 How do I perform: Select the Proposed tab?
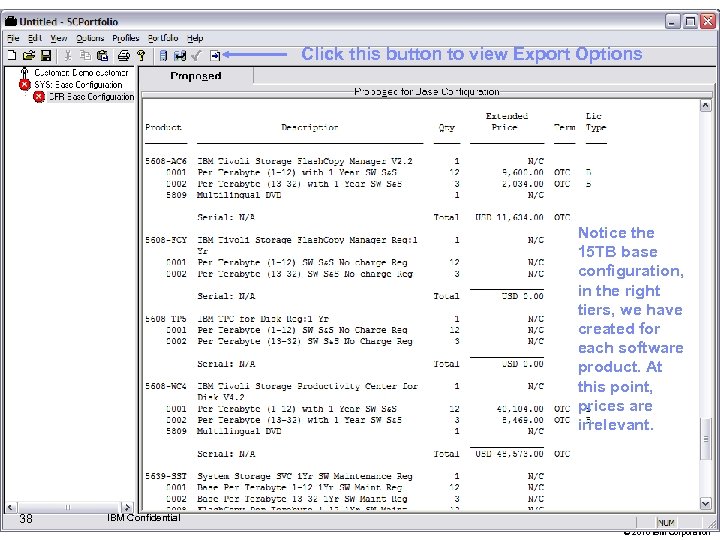click(x=196, y=76)
